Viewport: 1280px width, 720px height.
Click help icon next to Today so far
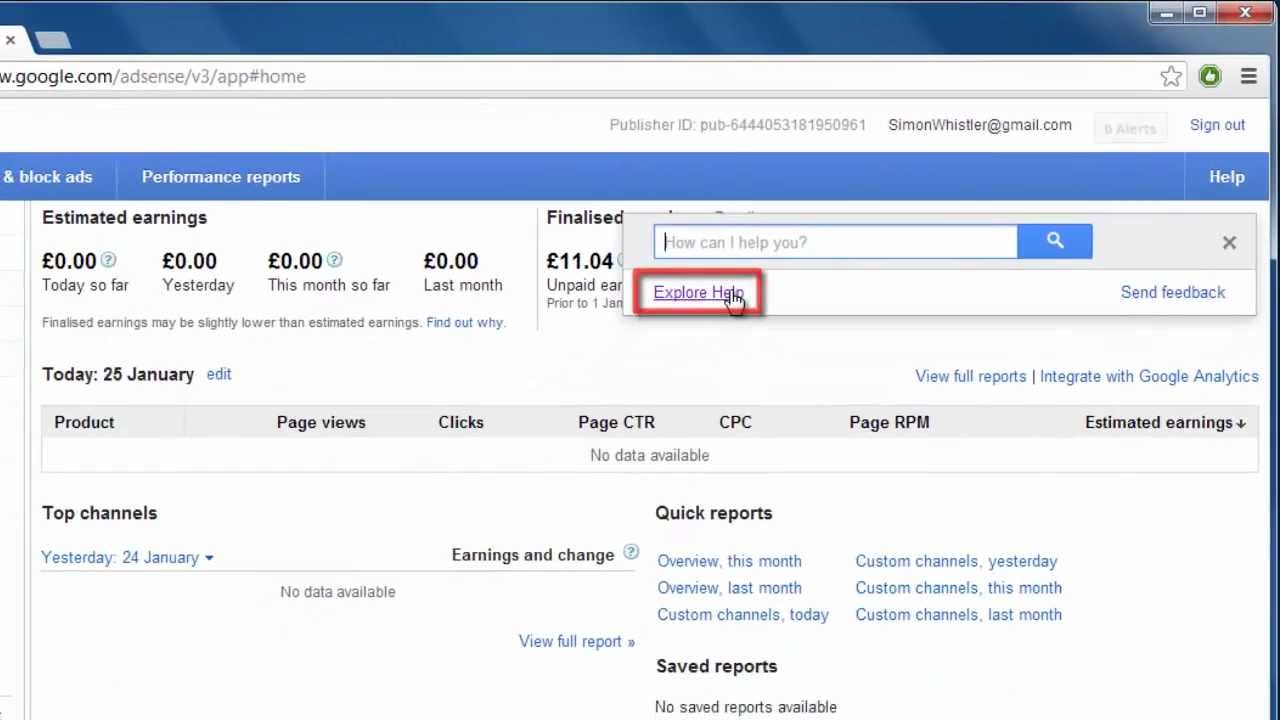[108, 260]
